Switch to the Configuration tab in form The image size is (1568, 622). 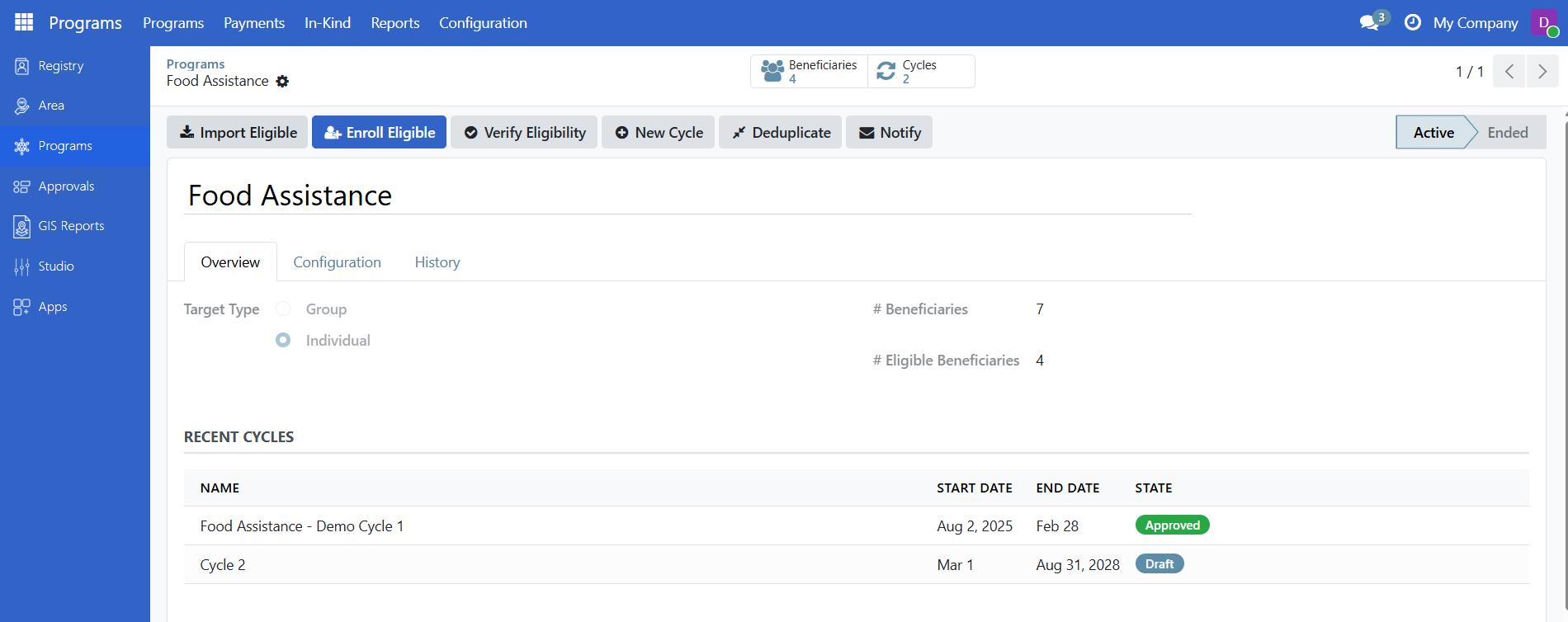[x=338, y=262]
